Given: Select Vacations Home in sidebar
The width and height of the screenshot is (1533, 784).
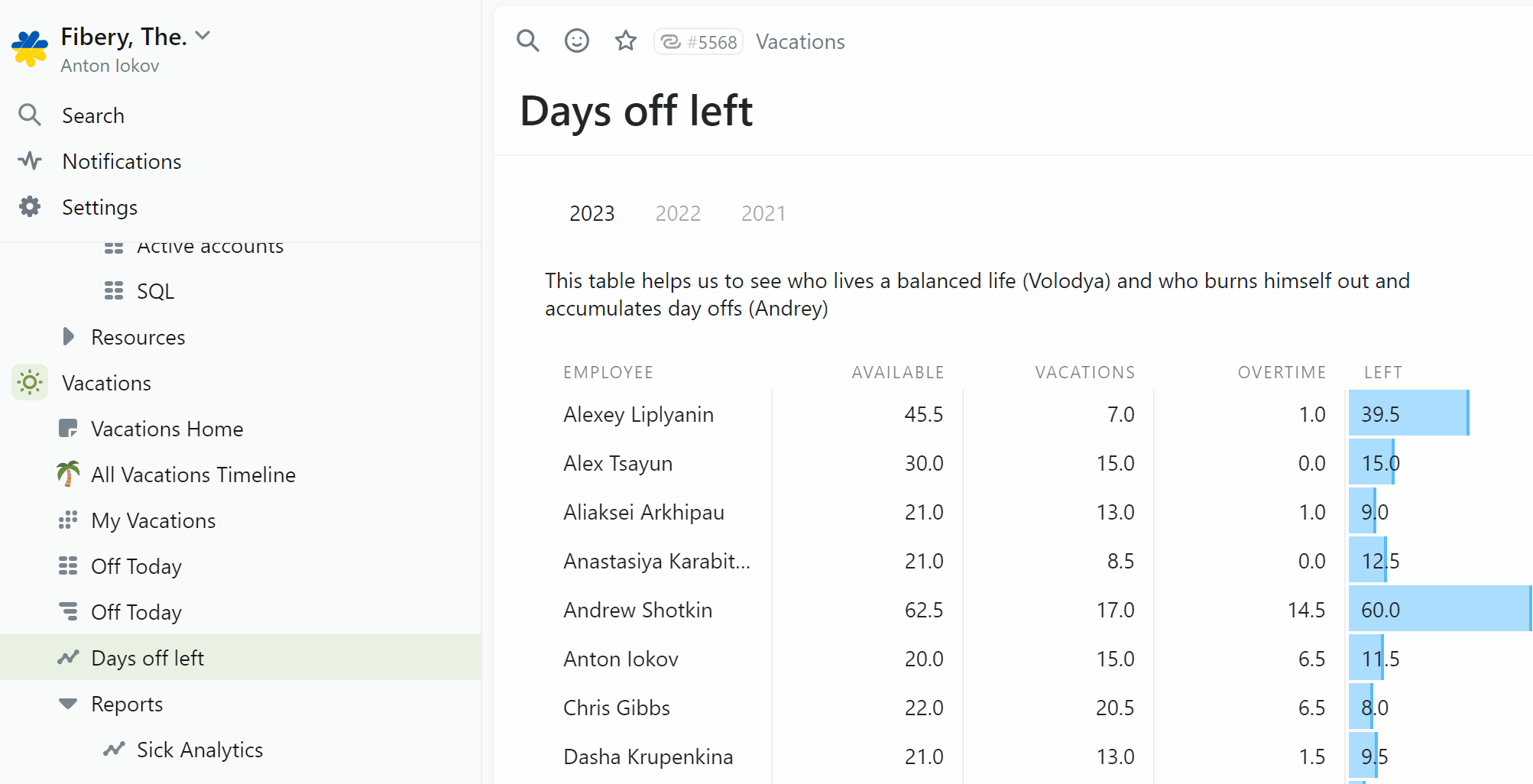Looking at the screenshot, I should tap(167, 429).
